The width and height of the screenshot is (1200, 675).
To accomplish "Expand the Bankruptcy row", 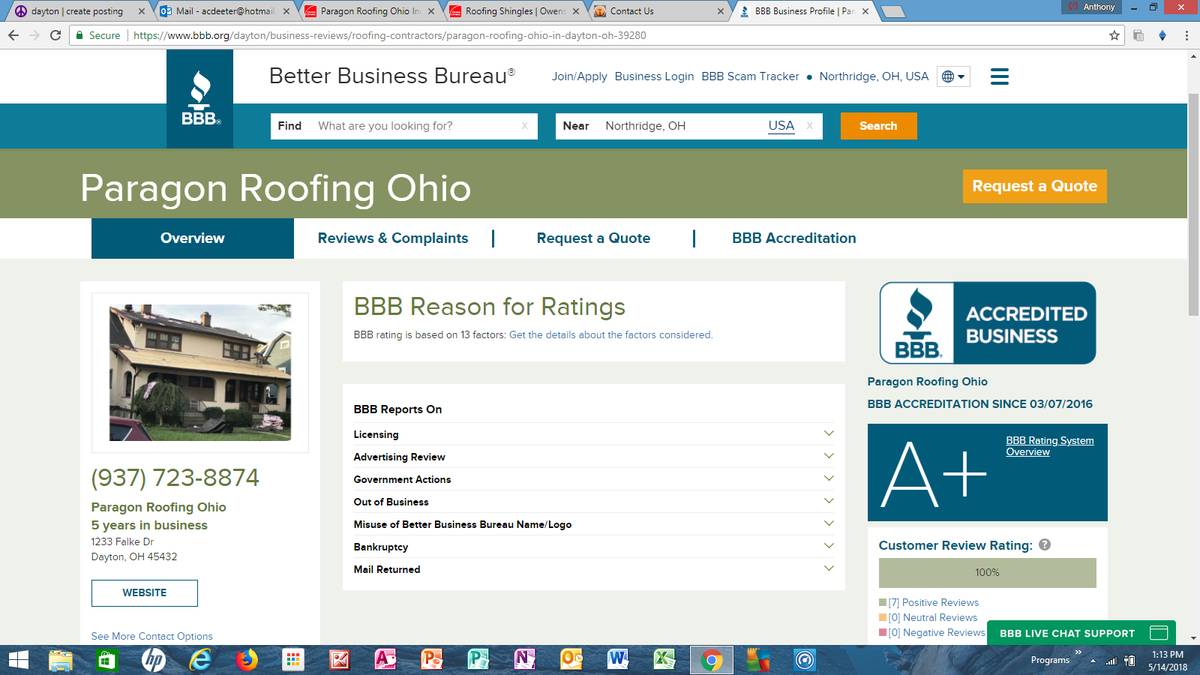I will click(x=594, y=547).
